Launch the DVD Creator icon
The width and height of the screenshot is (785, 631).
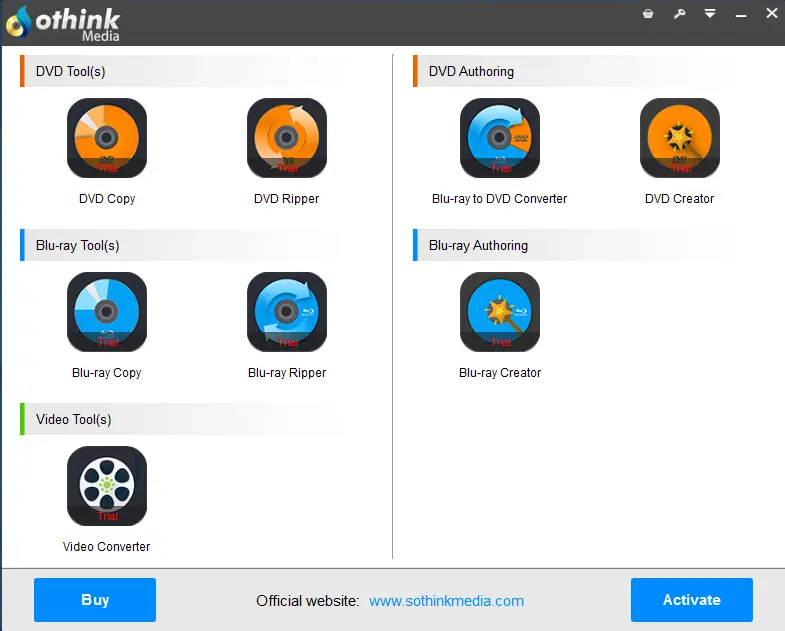click(680, 139)
